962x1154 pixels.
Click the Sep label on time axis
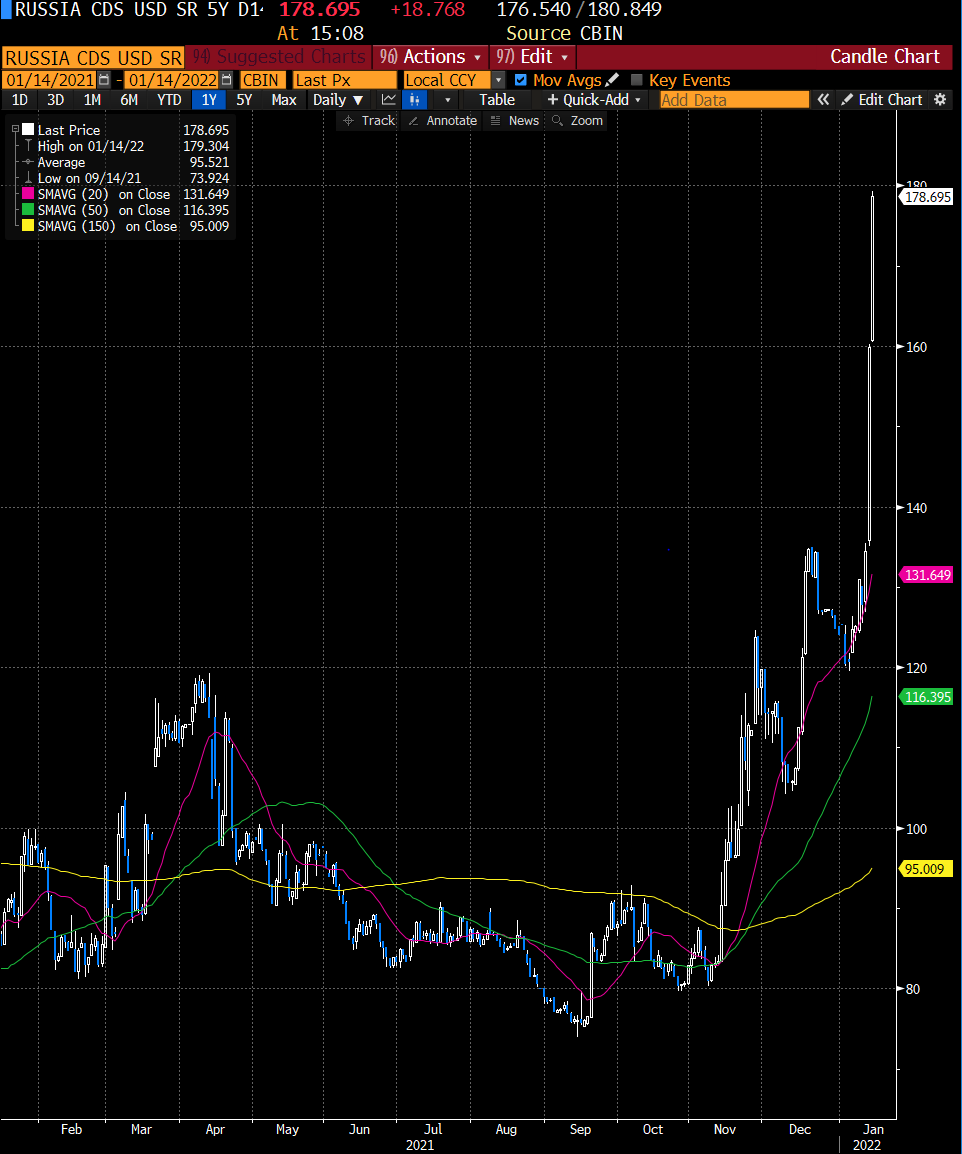pyautogui.click(x=580, y=1129)
